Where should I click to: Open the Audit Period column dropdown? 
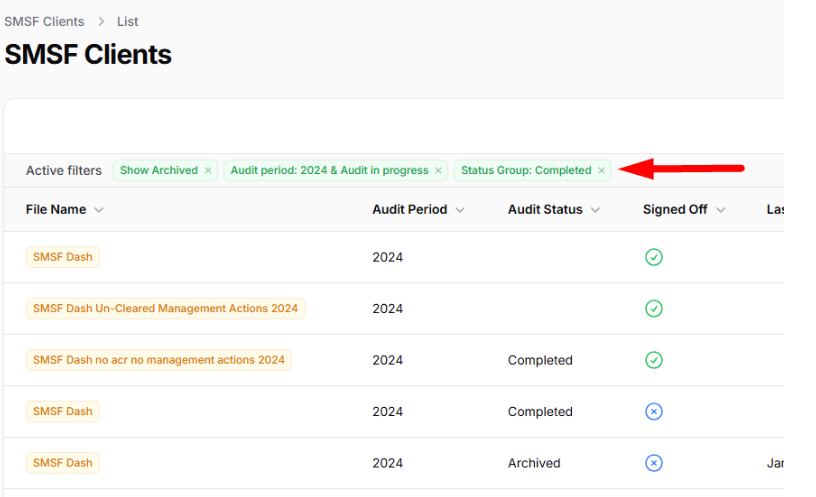pyautogui.click(x=459, y=210)
